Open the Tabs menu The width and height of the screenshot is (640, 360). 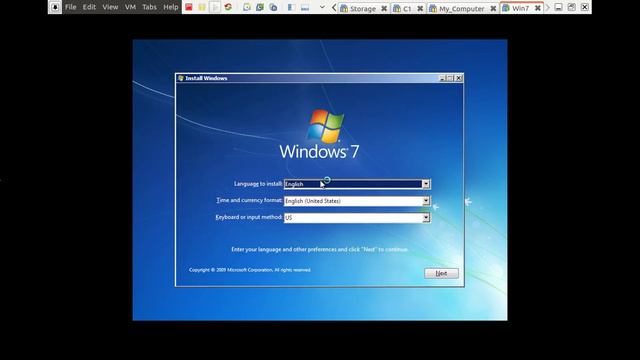(149, 7)
